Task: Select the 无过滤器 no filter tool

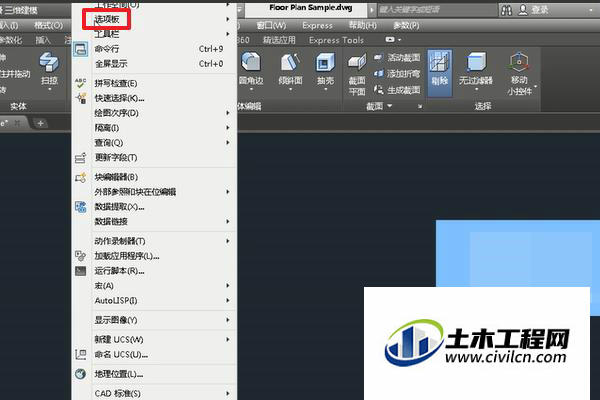Action: point(476,71)
